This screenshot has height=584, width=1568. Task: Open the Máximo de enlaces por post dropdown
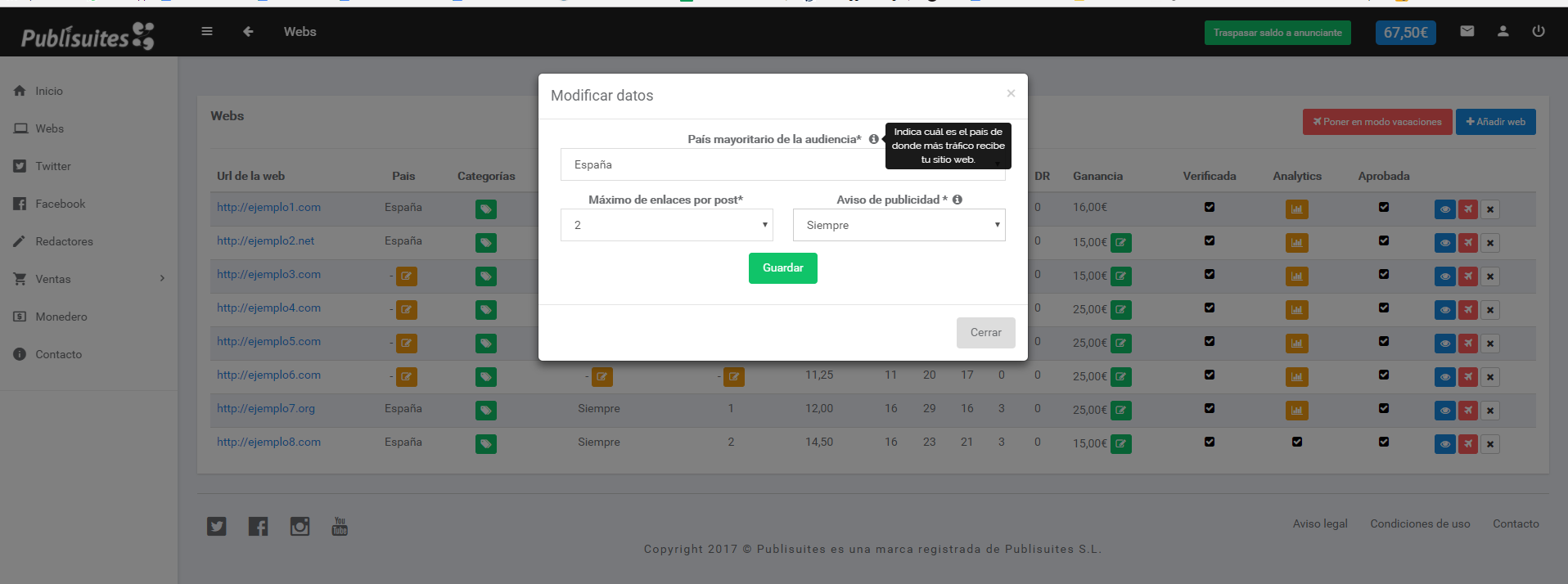coord(666,225)
